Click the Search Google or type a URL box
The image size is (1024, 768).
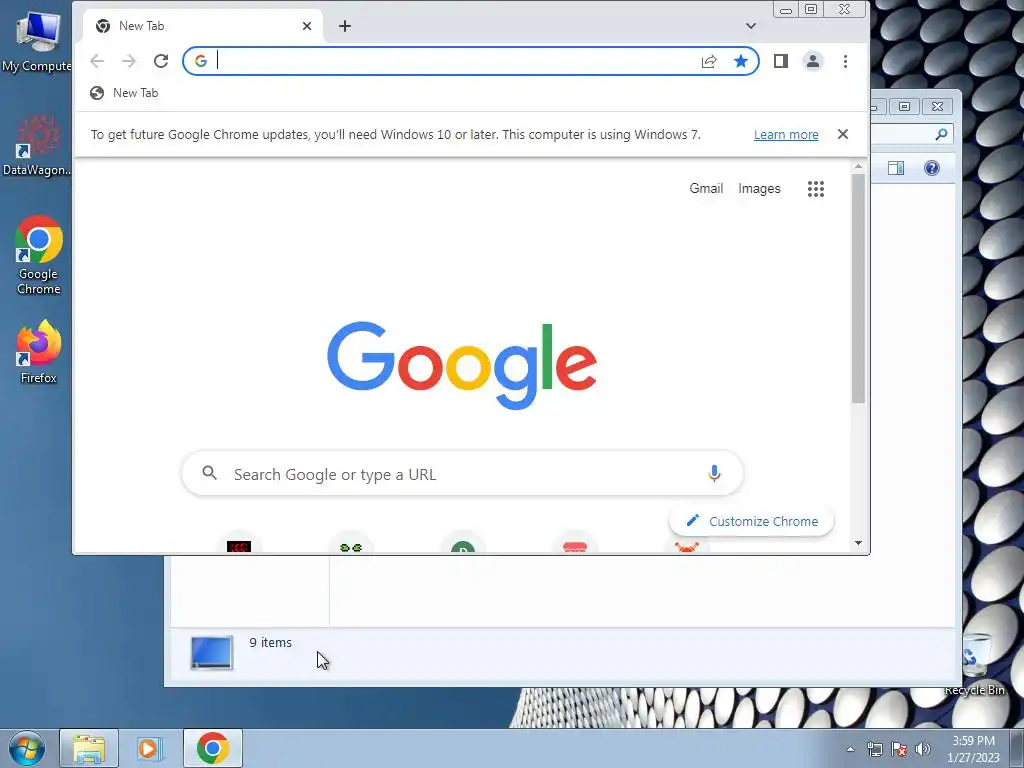[462, 473]
